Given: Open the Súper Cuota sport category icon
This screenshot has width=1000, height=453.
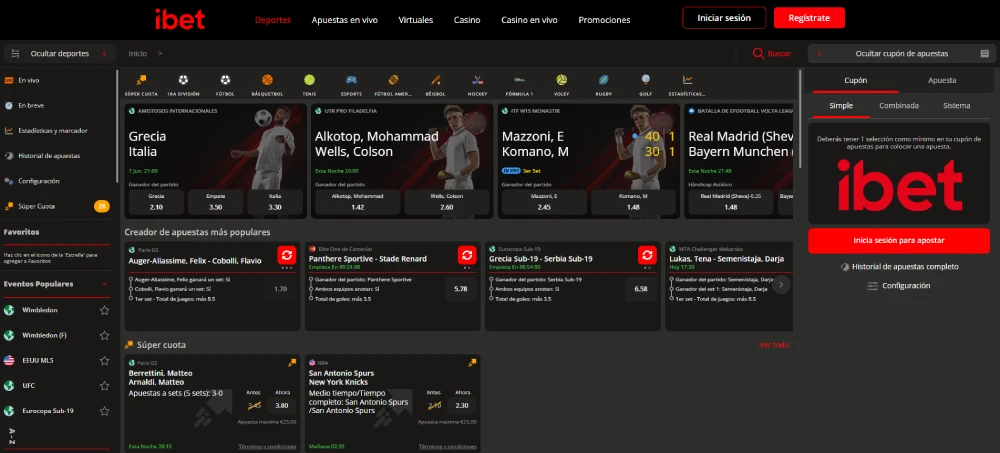Looking at the screenshot, I should point(141,80).
